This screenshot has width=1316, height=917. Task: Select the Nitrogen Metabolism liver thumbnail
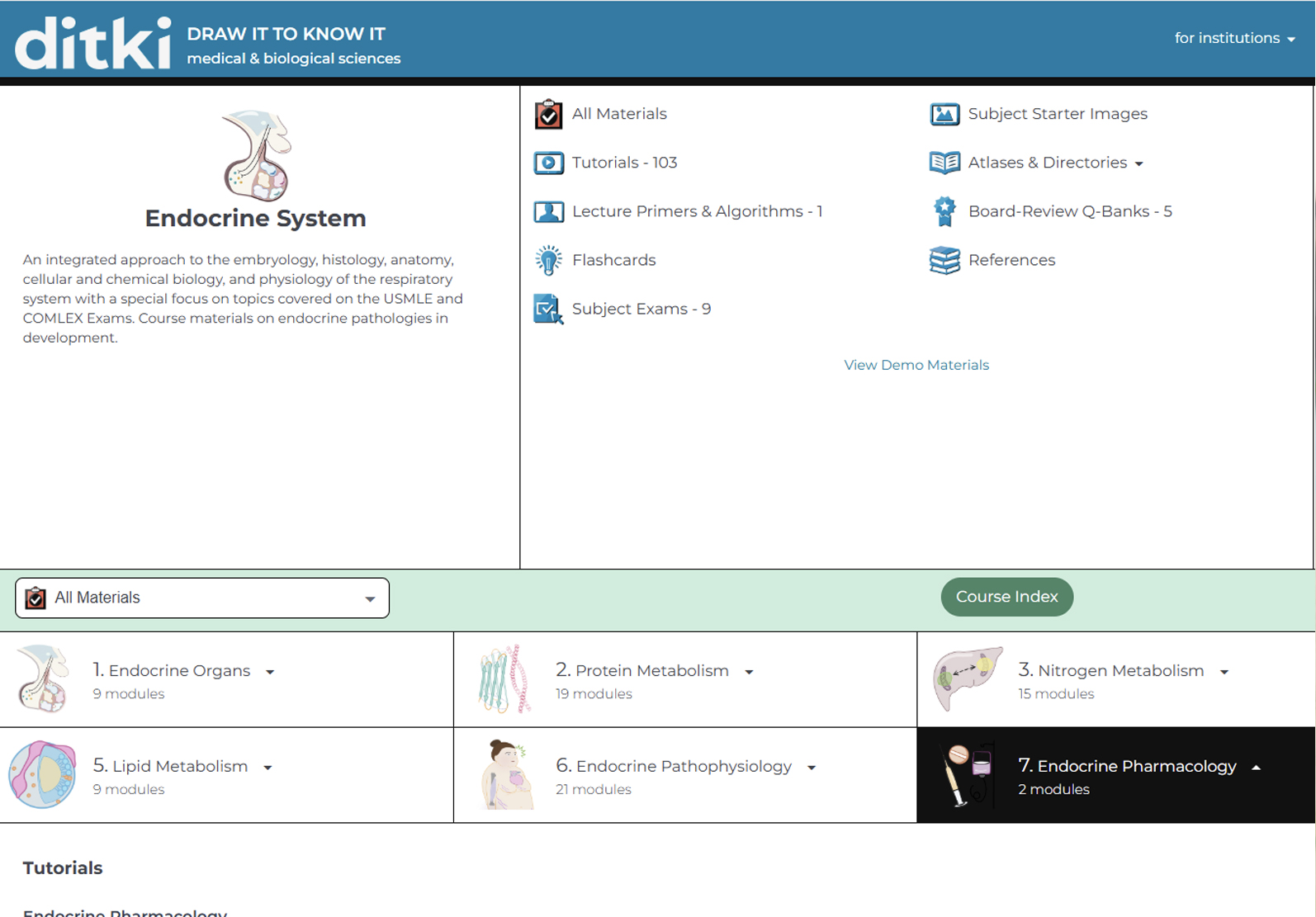[x=967, y=678]
